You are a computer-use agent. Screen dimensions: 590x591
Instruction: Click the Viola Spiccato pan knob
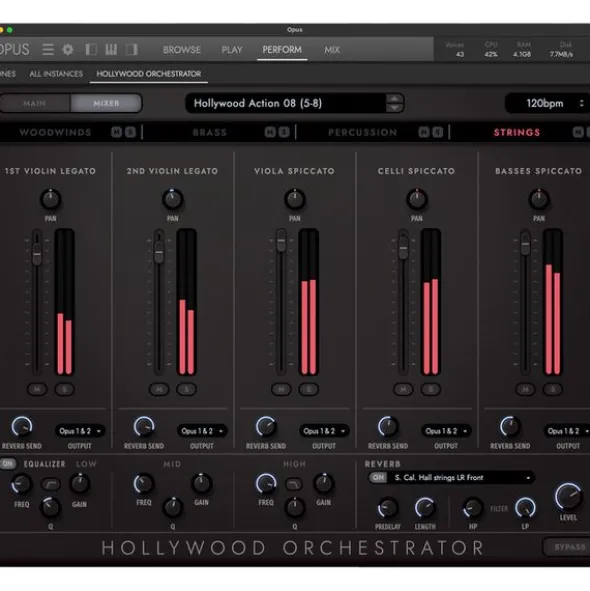295,199
